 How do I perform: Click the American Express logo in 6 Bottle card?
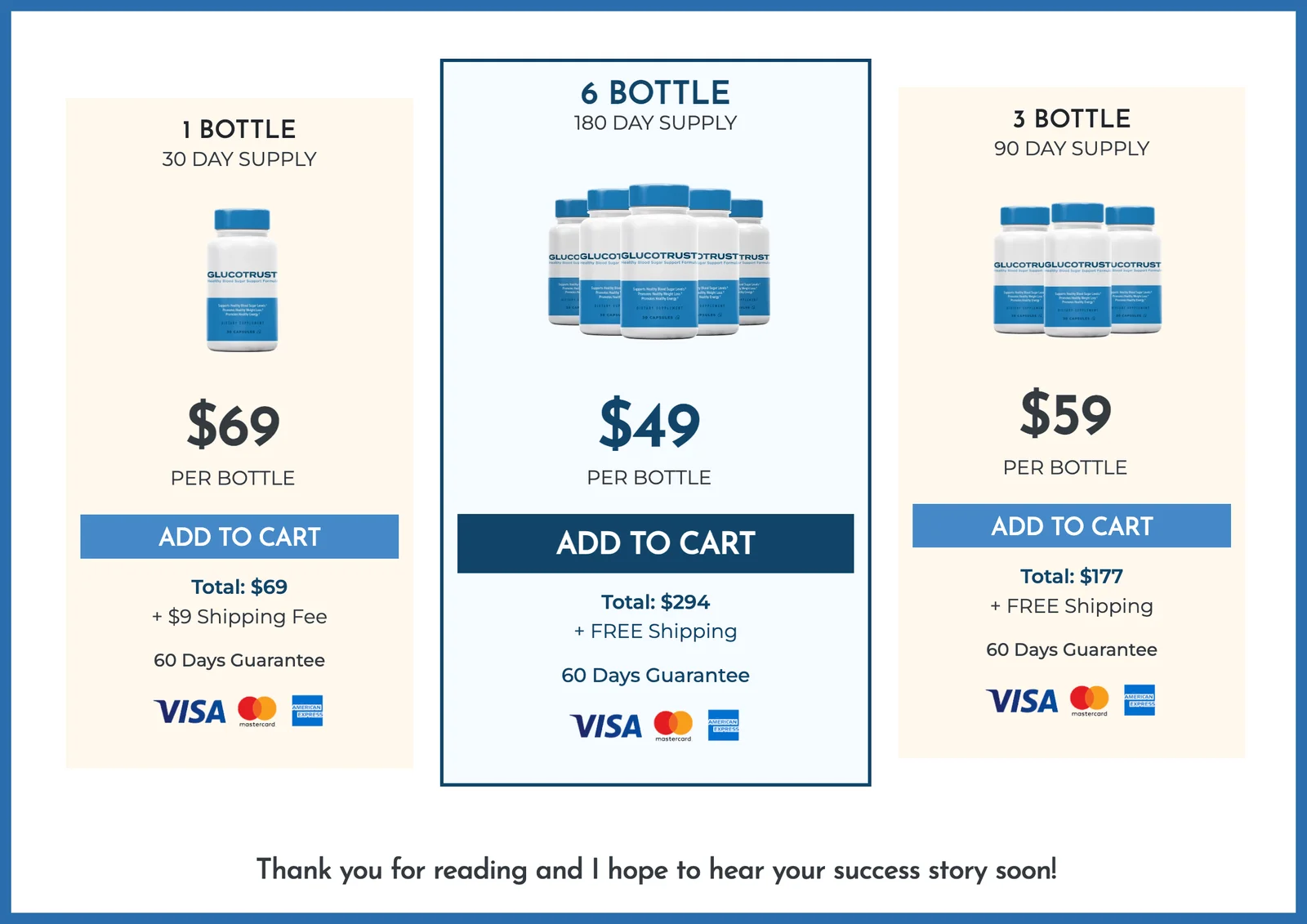point(723,725)
